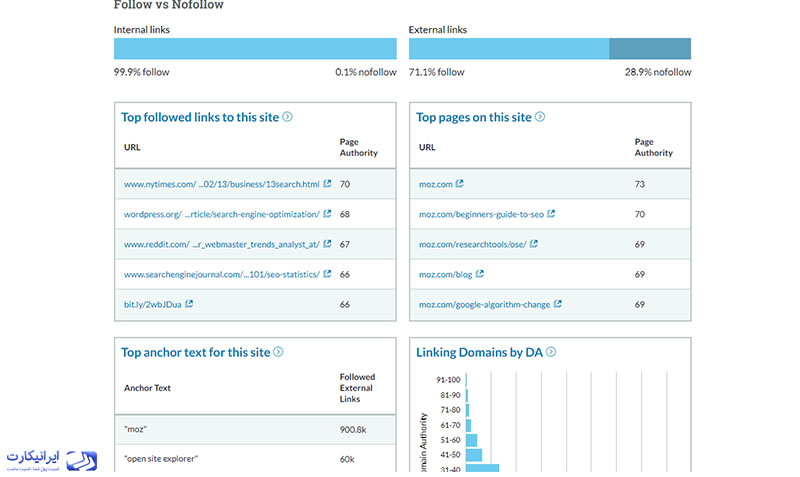Click URL column header in Top pages table

point(427,147)
